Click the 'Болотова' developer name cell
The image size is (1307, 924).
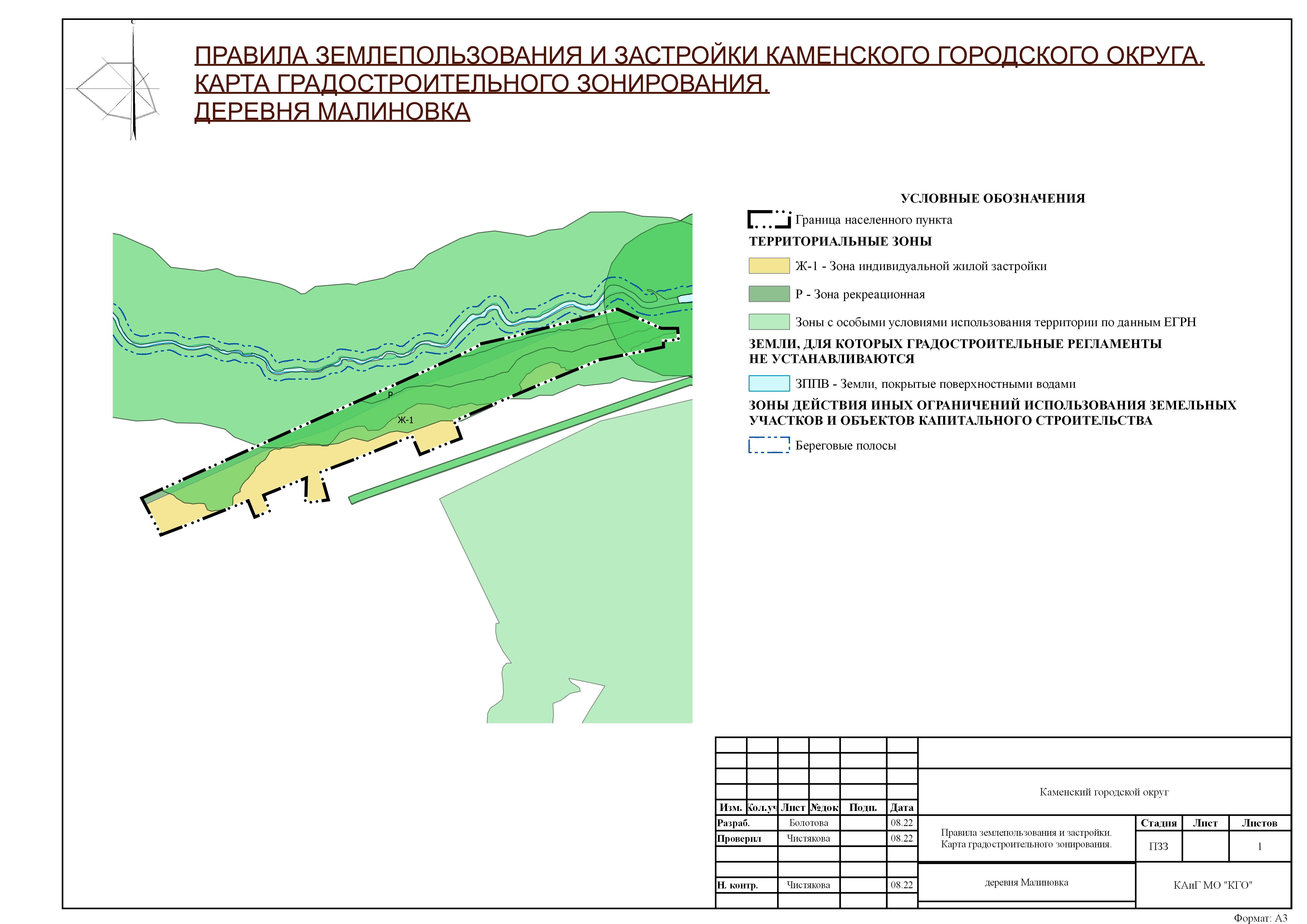[809, 823]
